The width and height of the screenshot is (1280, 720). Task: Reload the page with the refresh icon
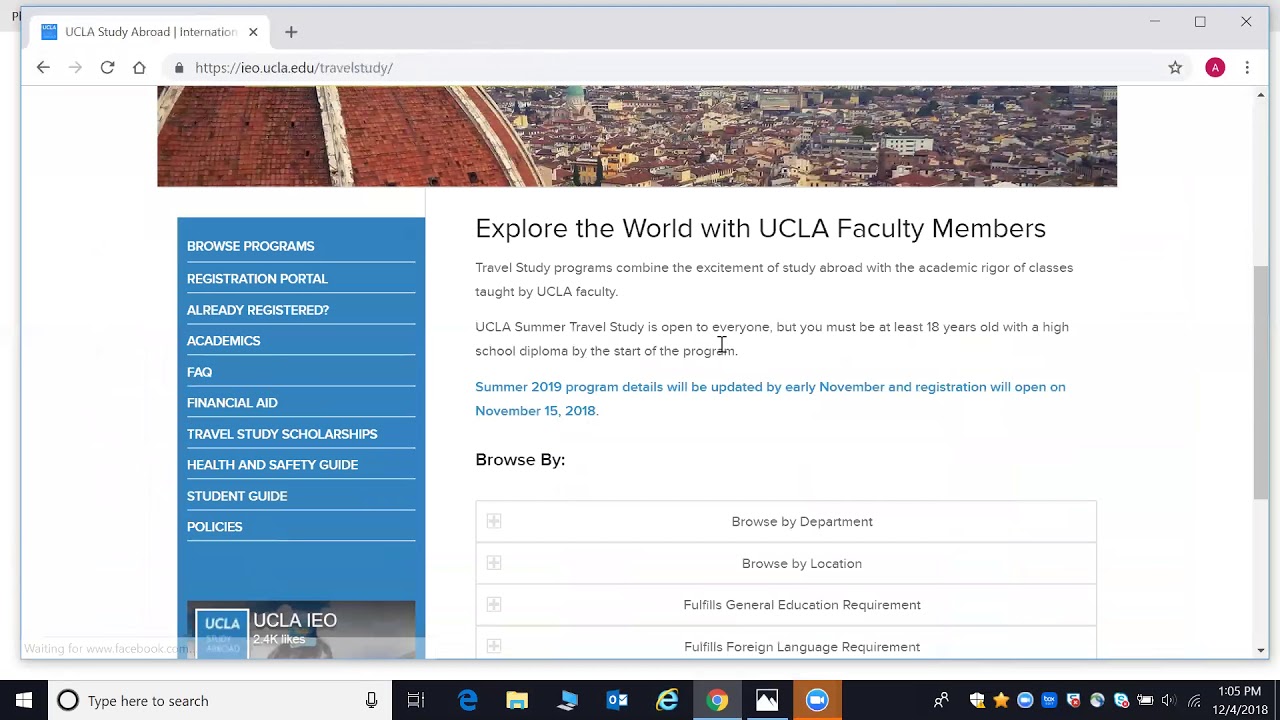[107, 67]
